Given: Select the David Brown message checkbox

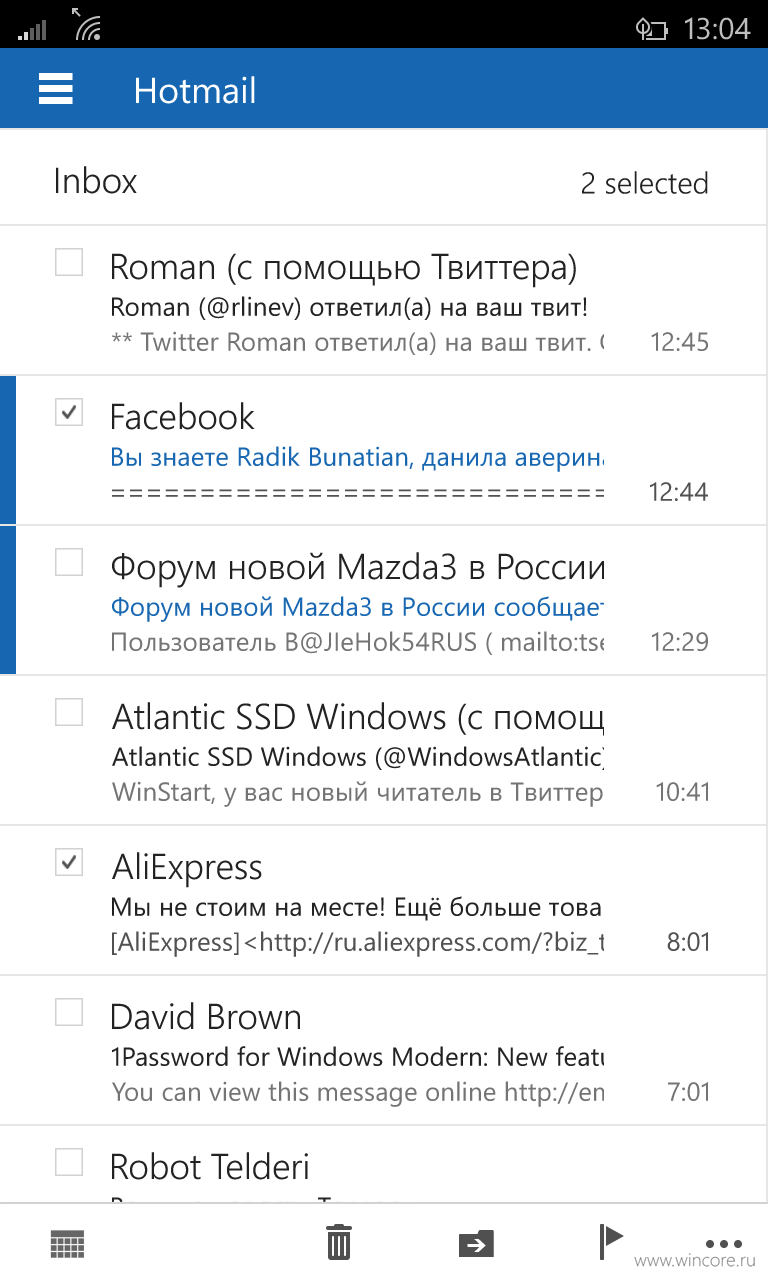Looking at the screenshot, I should pyautogui.click(x=68, y=1012).
